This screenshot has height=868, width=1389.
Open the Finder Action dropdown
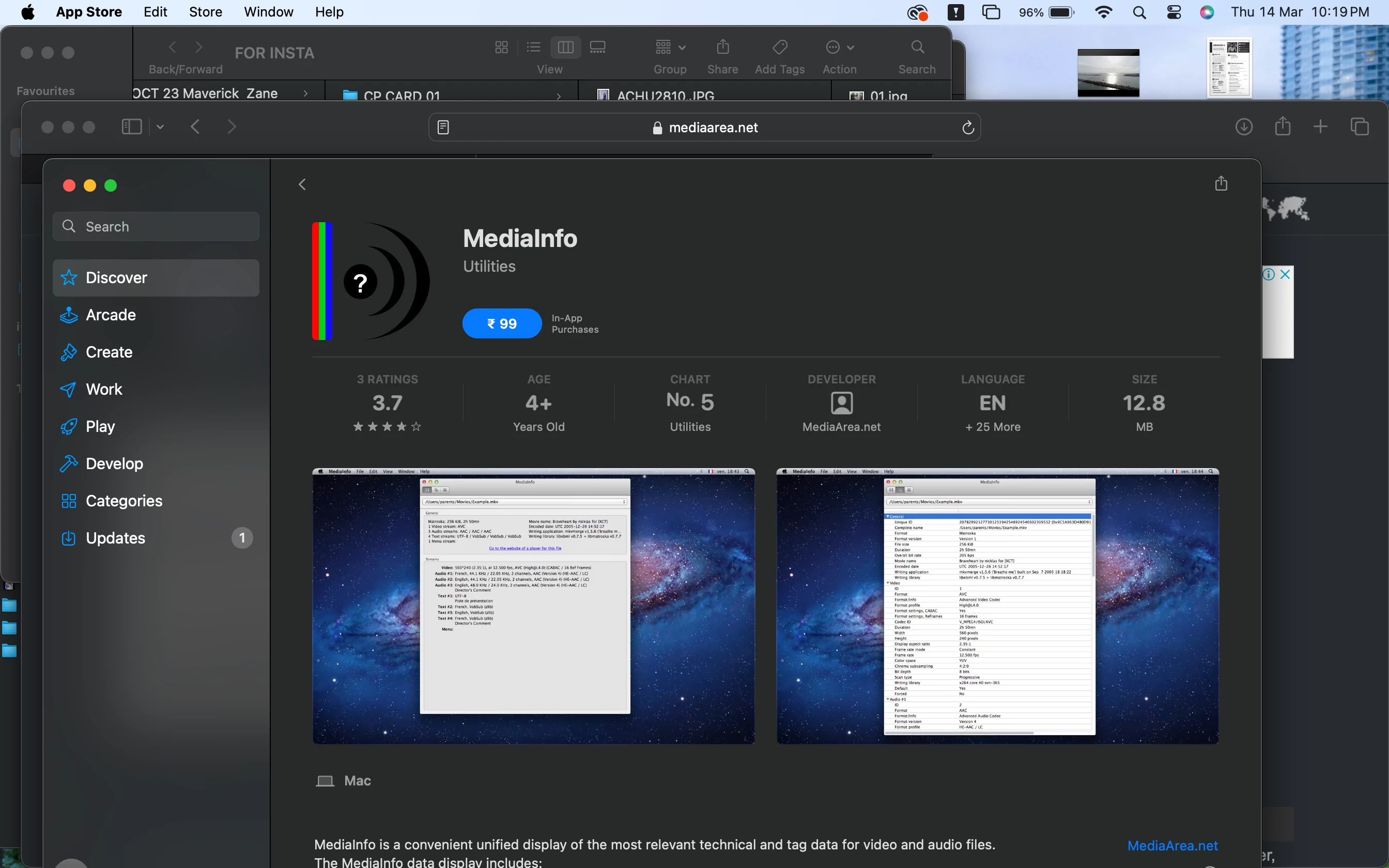840,47
